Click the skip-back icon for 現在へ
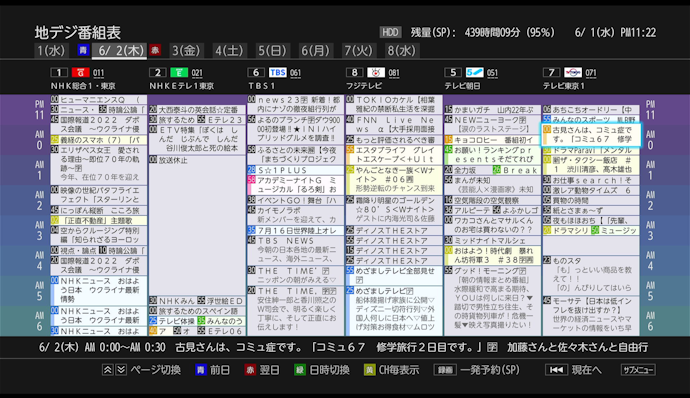The height and width of the screenshot is (398, 690). (556, 370)
